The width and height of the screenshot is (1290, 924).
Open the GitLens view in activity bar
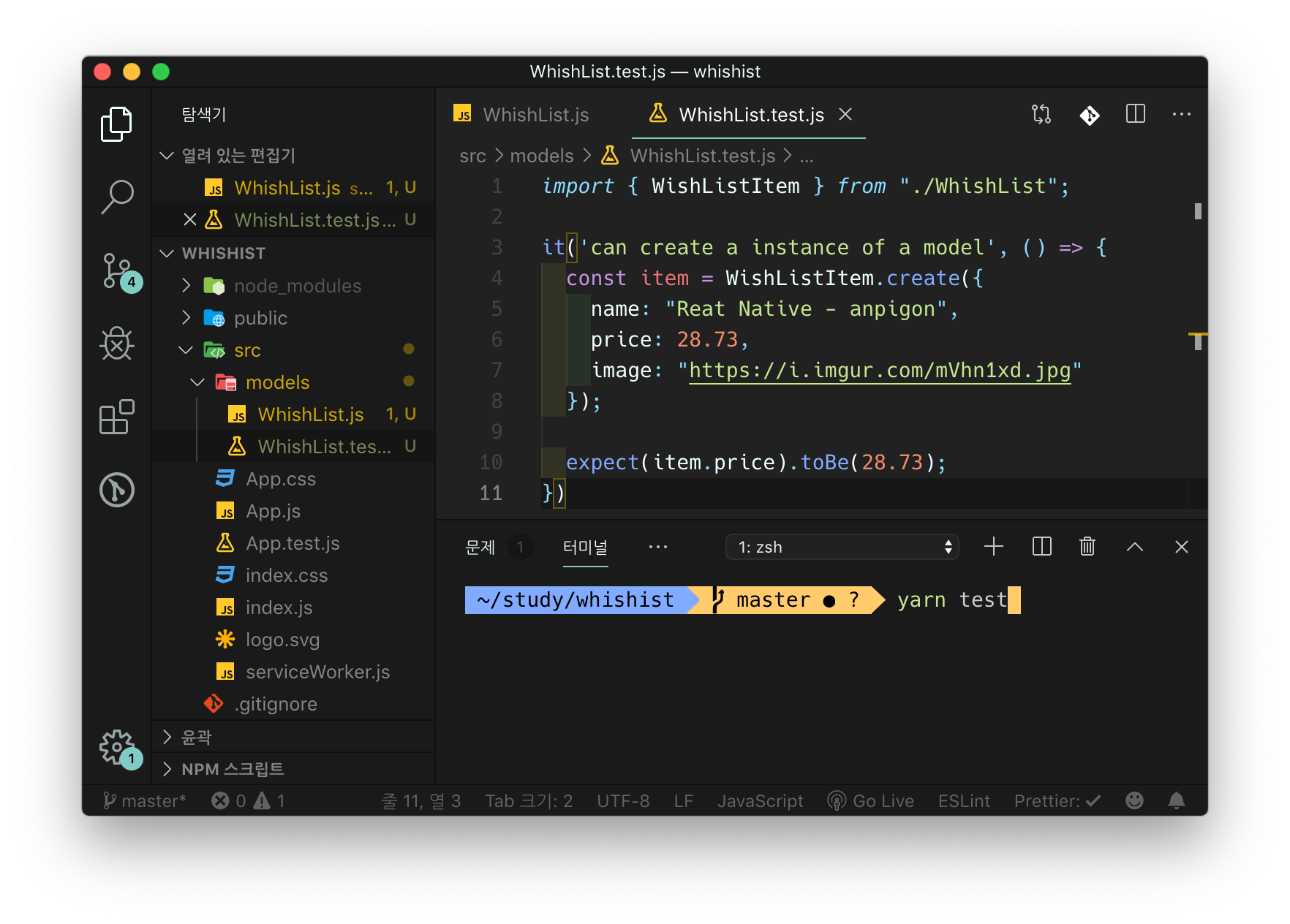pos(116,490)
